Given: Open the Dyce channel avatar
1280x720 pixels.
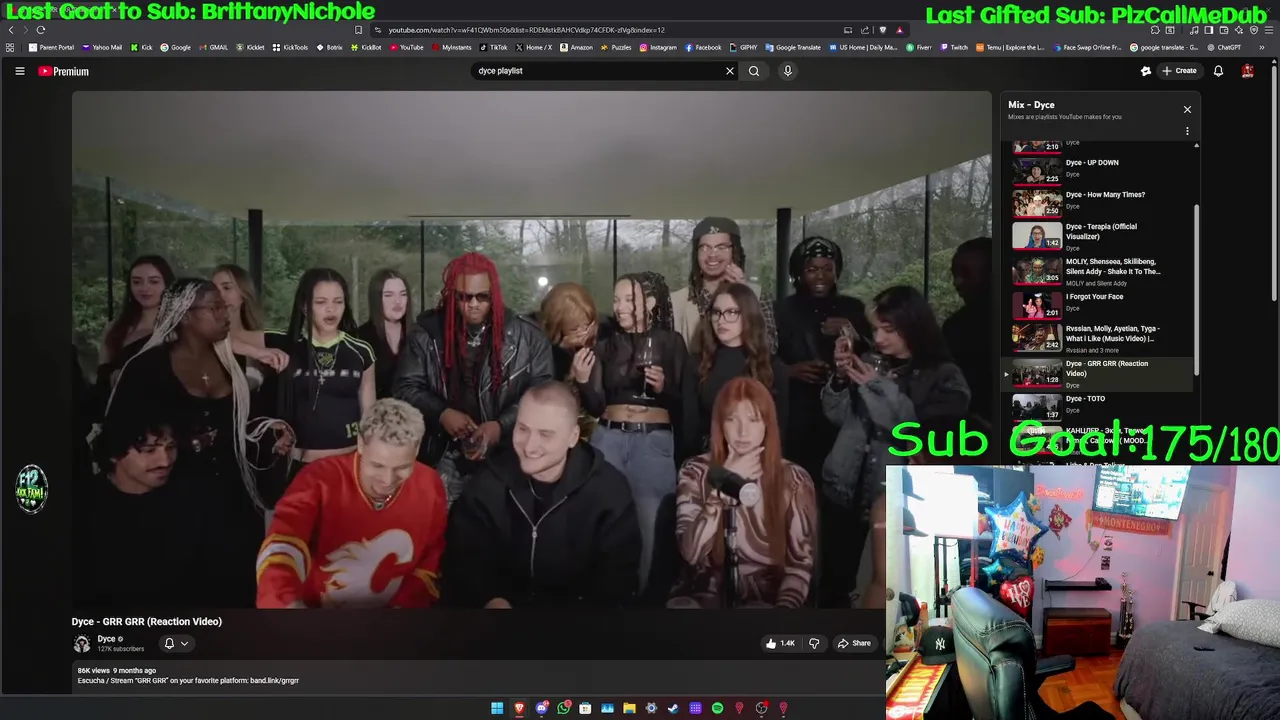Looking at the screenshot, I should (82, 643).
